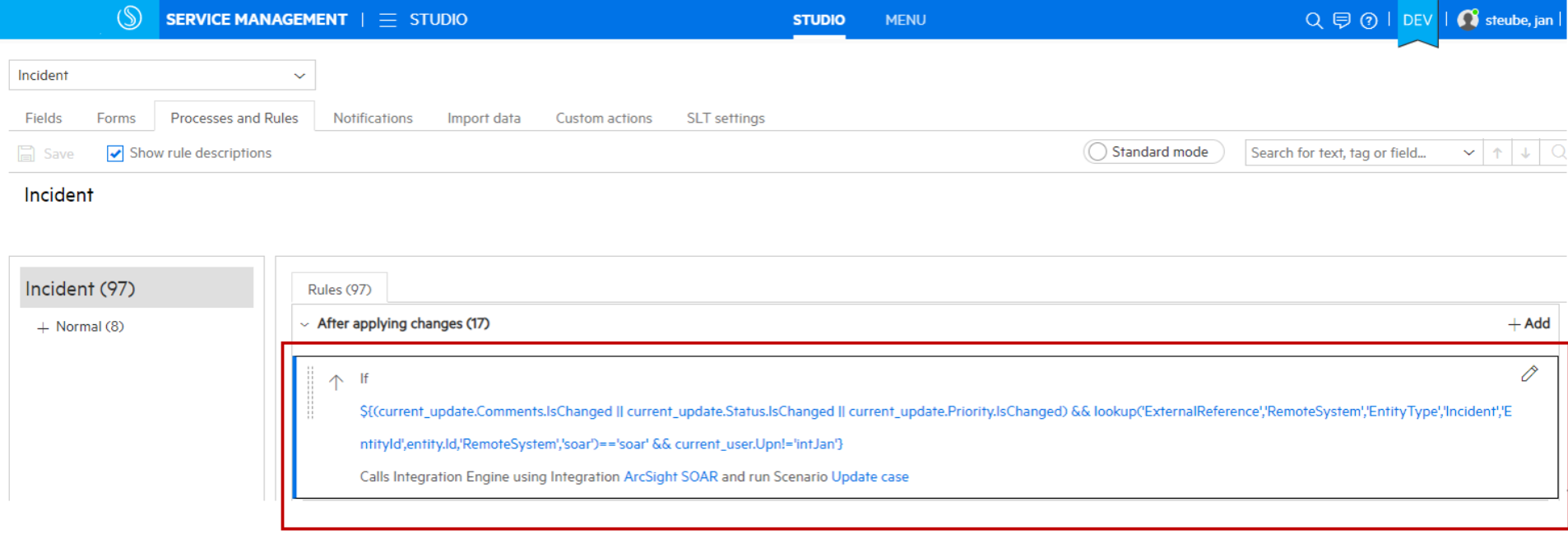
Task: Click the help question mark icon
Action: [1368, 21]
